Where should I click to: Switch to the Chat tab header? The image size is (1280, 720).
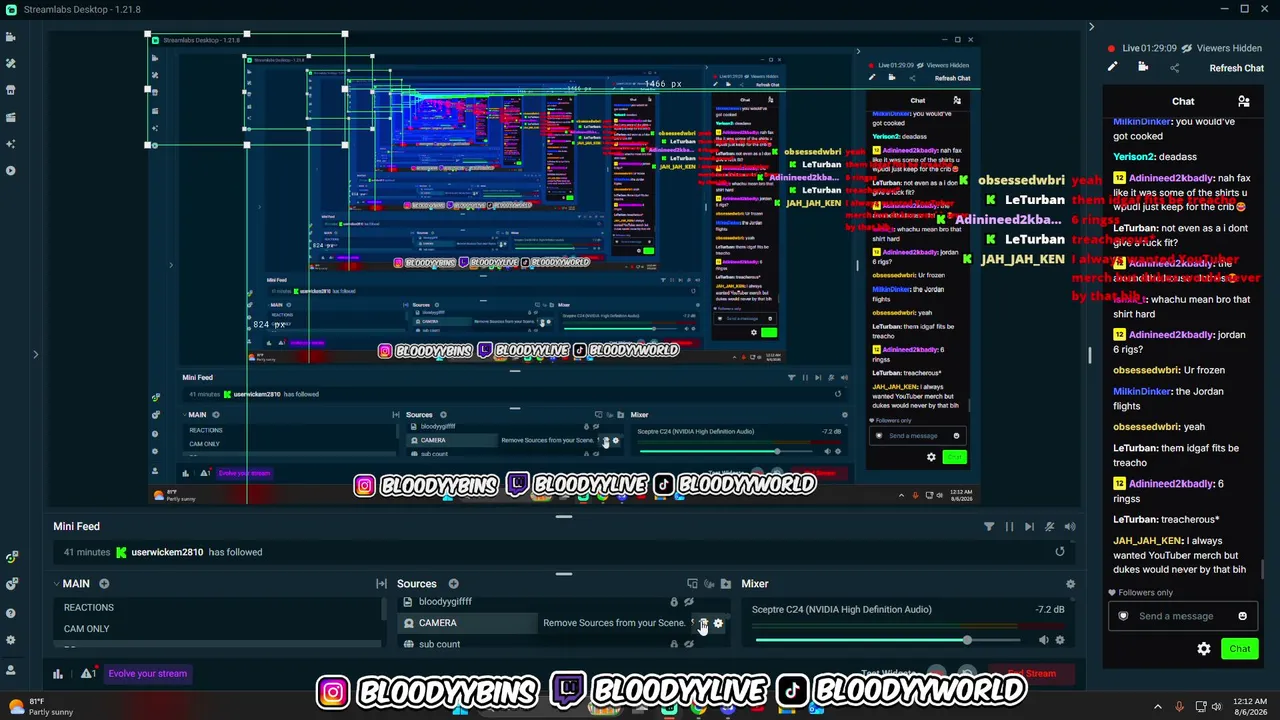click(x=1183, y=101)
